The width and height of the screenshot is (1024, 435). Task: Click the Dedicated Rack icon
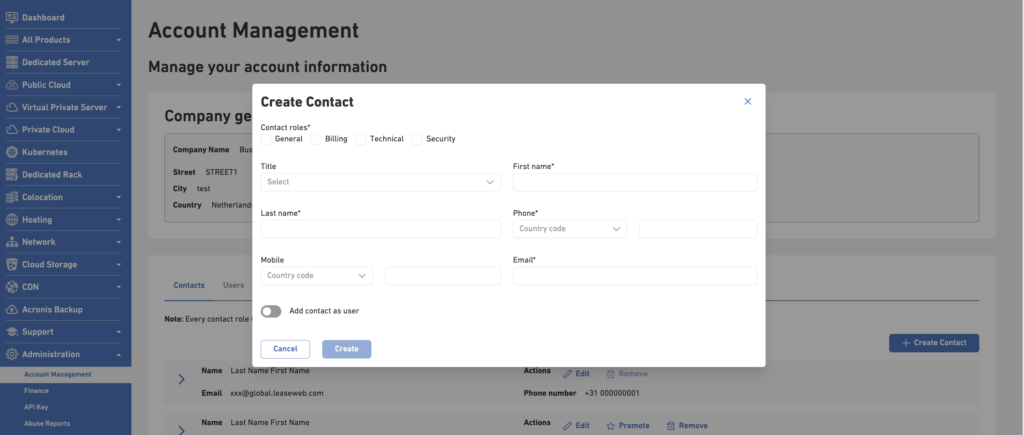coord(11,174)
